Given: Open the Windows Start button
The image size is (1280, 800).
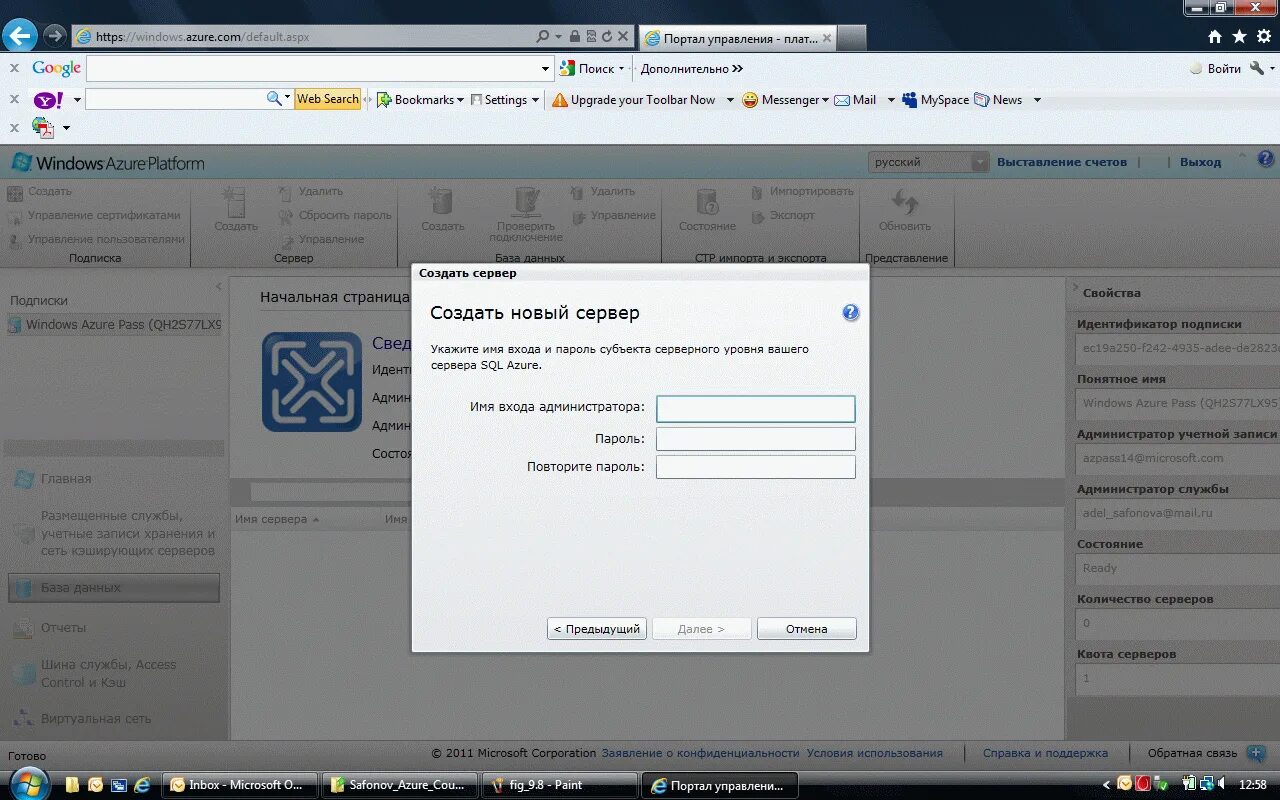Looking at the screenshot, I should (27, 784).
